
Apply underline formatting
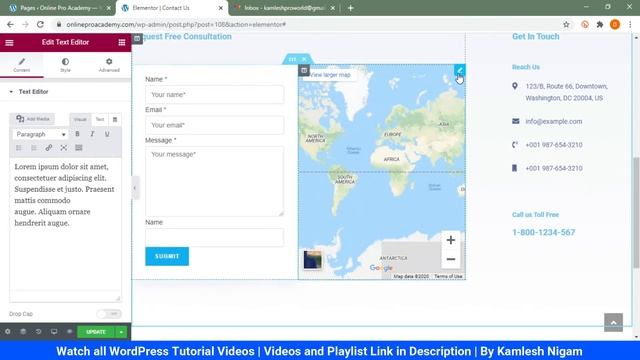pos(107,134)
